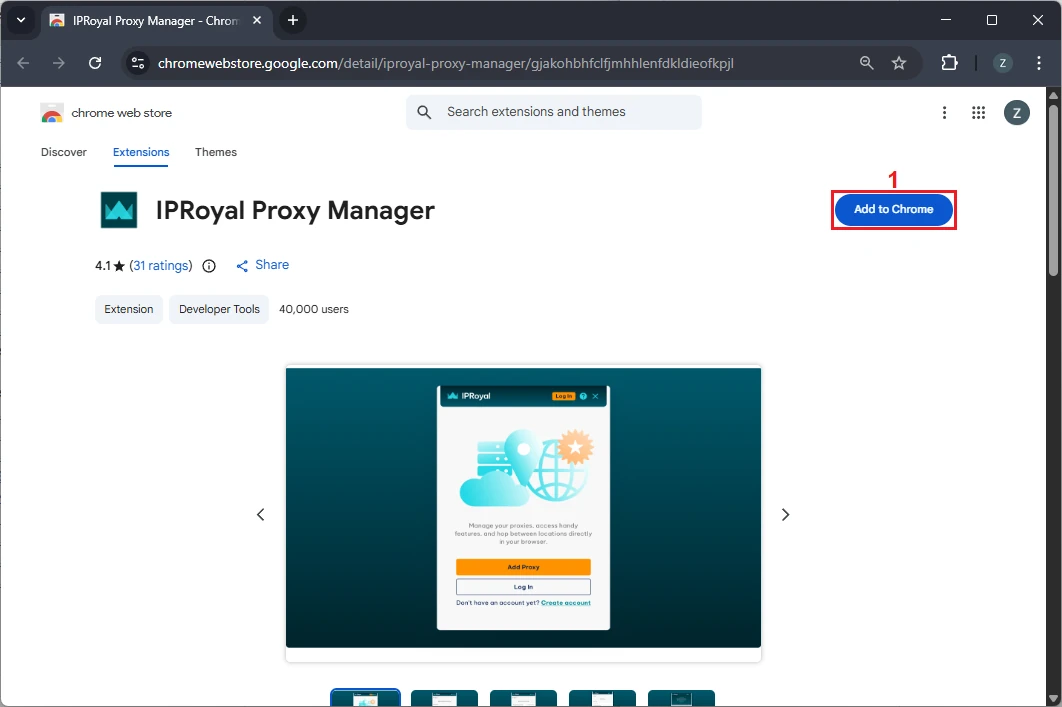Switch to the Discover tab

tap(64, 152)
